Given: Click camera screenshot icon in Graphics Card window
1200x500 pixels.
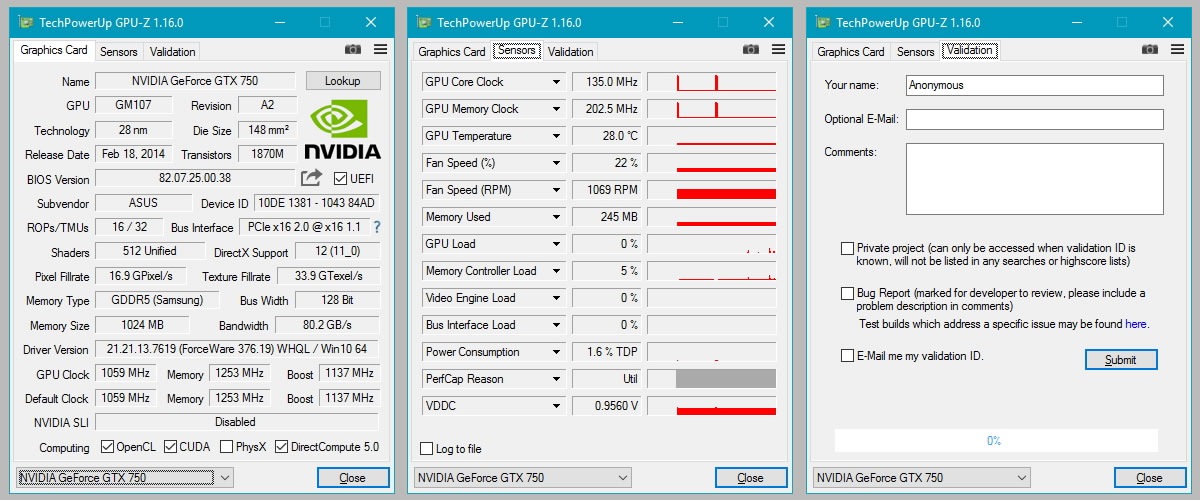Looking at the screenshot, I should point(353,50).
